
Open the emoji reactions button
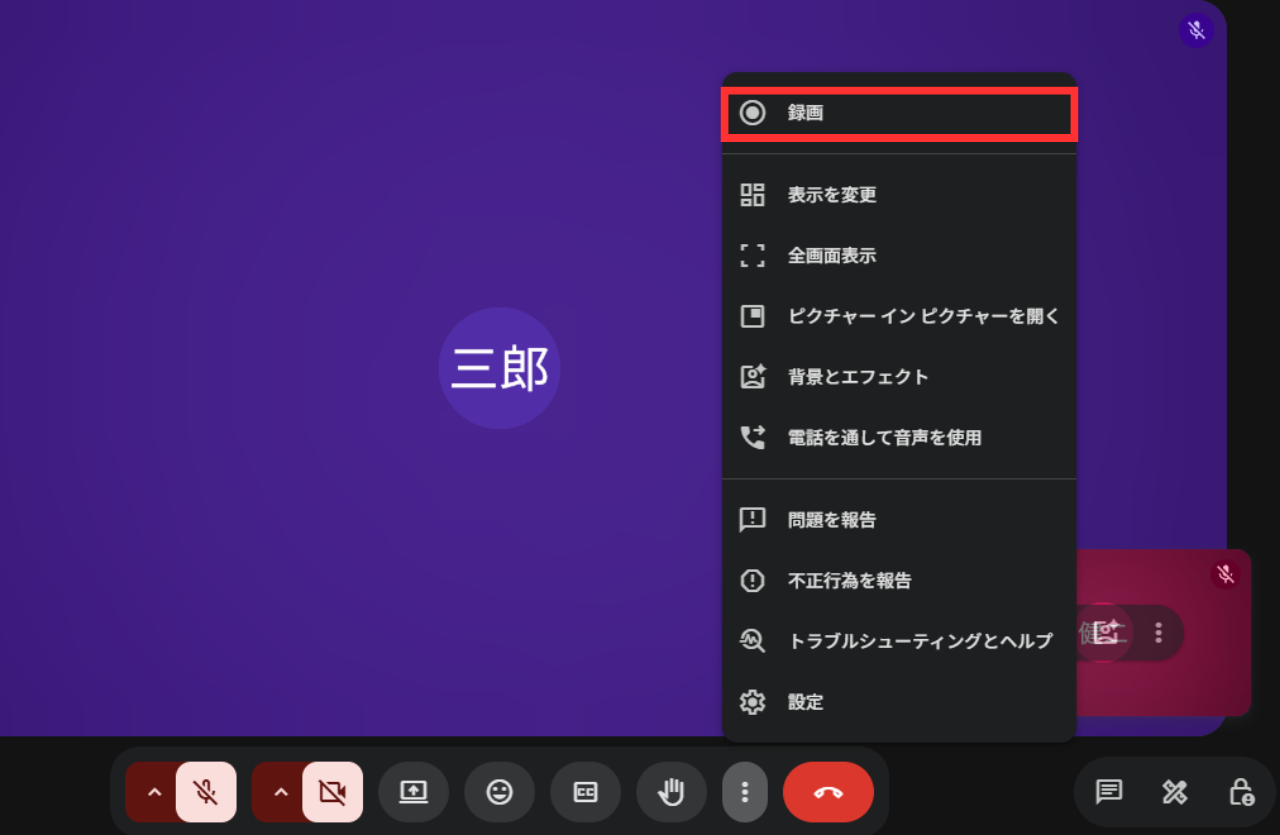coord(499,792)
